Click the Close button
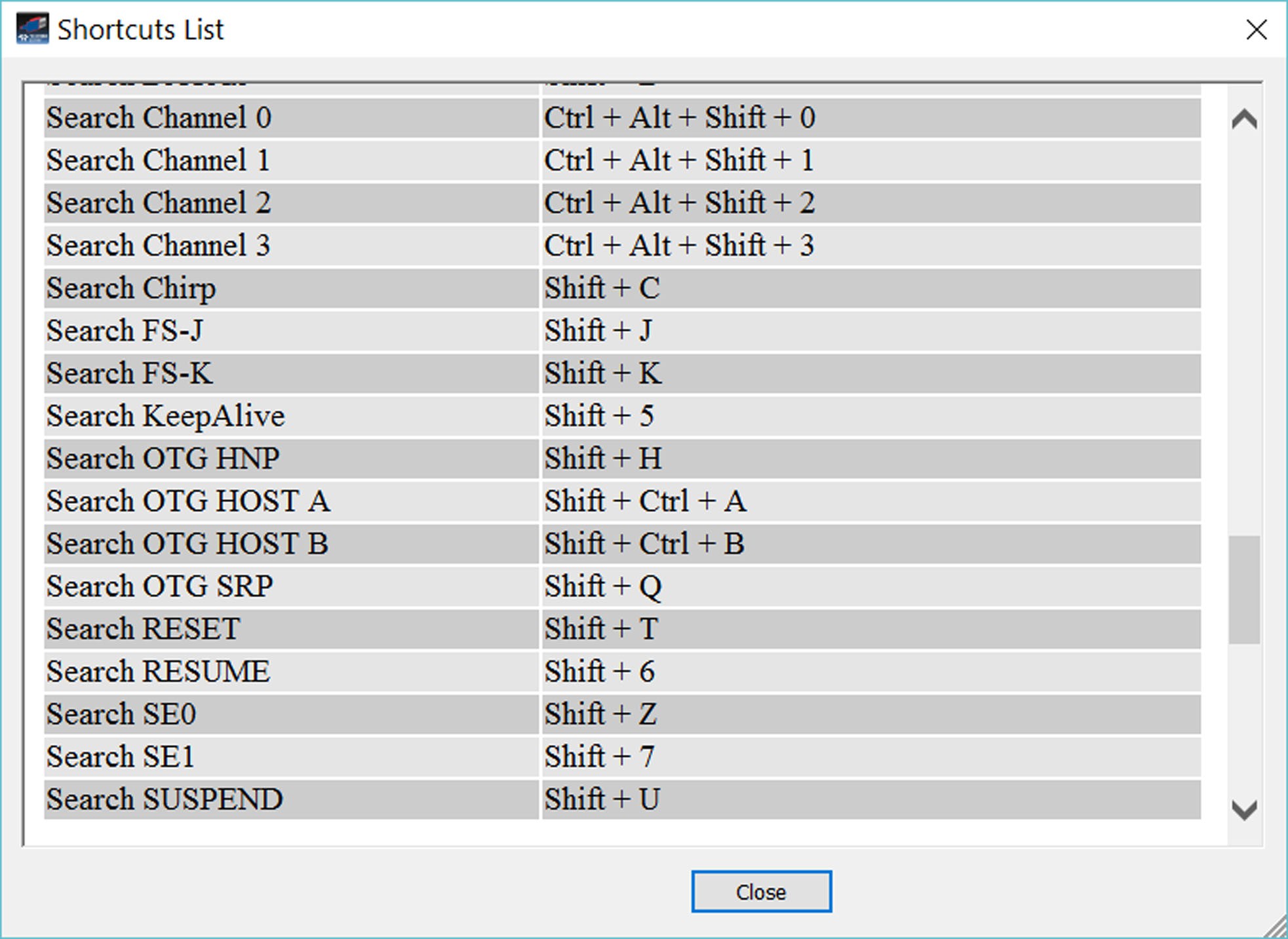This screenshot has height=939, width=1288. point(761,891)
